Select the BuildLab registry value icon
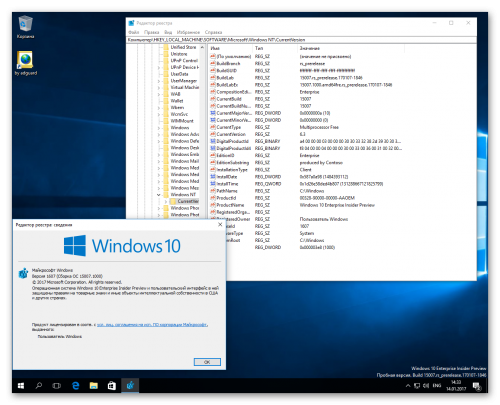The height and width of the screenshot is (405, 500). (x=213, y=78)
